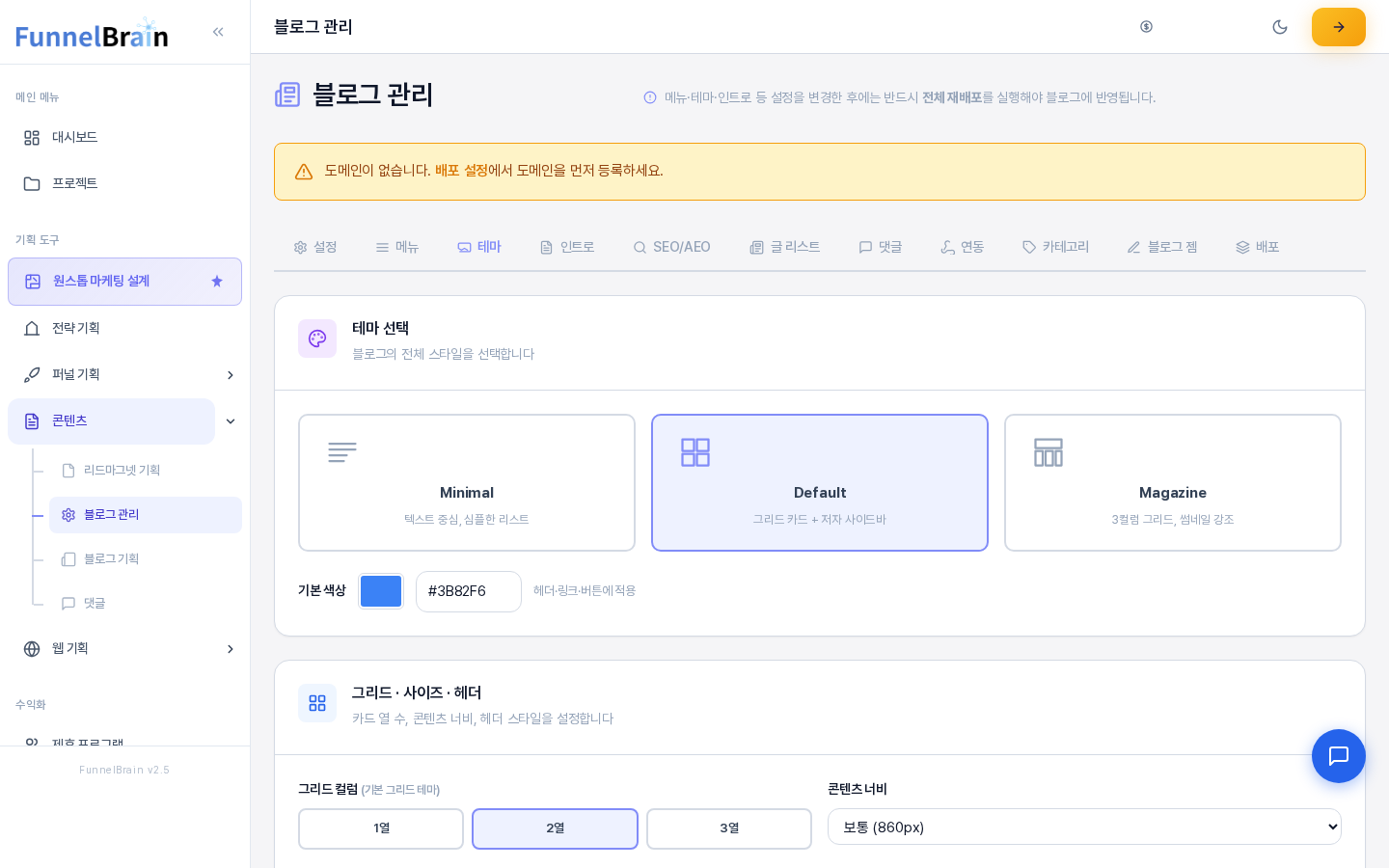This screenshot has width=1389, height=868.
Task: Click the folder icon for 프로젝트
Action: click(x=32, y=184)
